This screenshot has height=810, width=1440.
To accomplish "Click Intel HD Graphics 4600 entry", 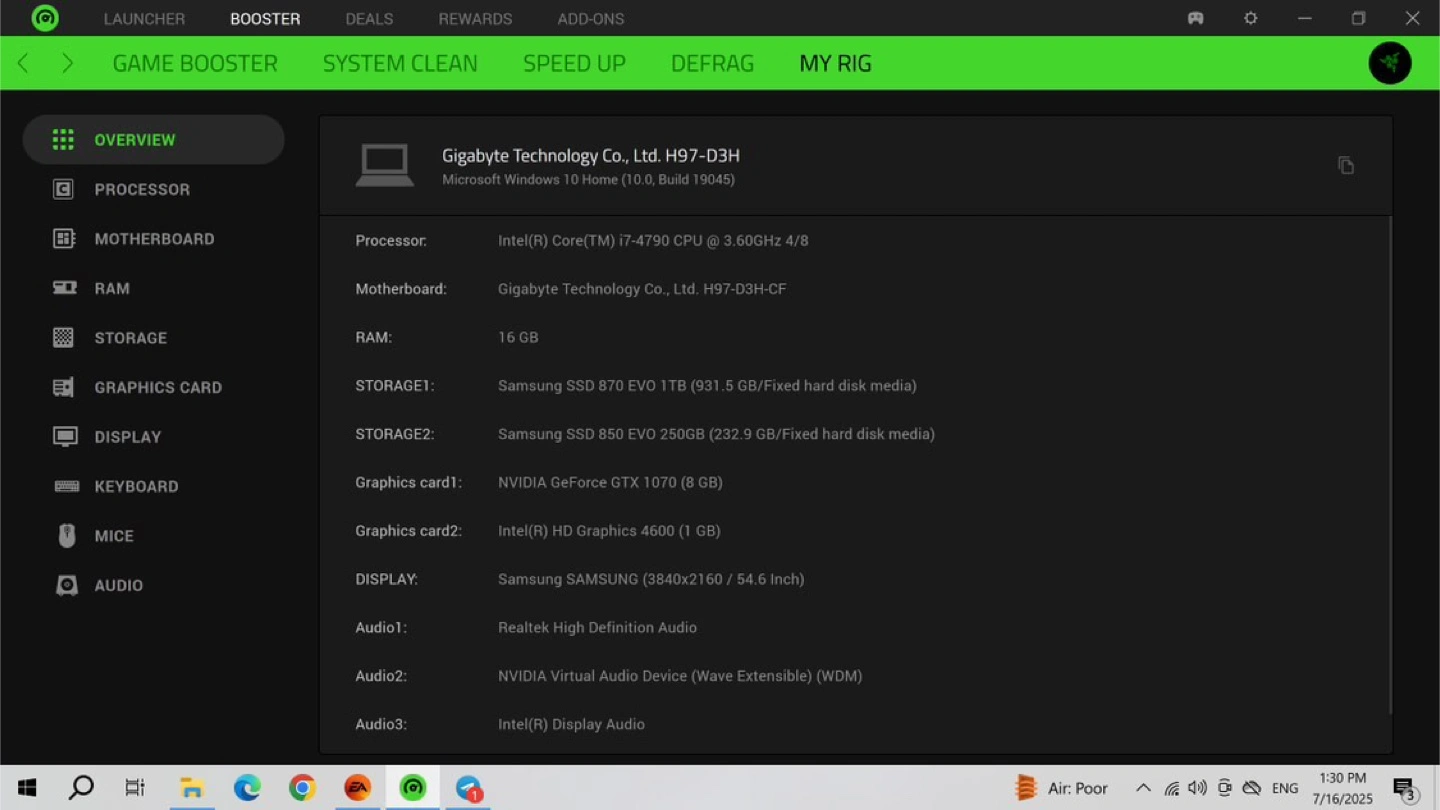I will point(609,531).
